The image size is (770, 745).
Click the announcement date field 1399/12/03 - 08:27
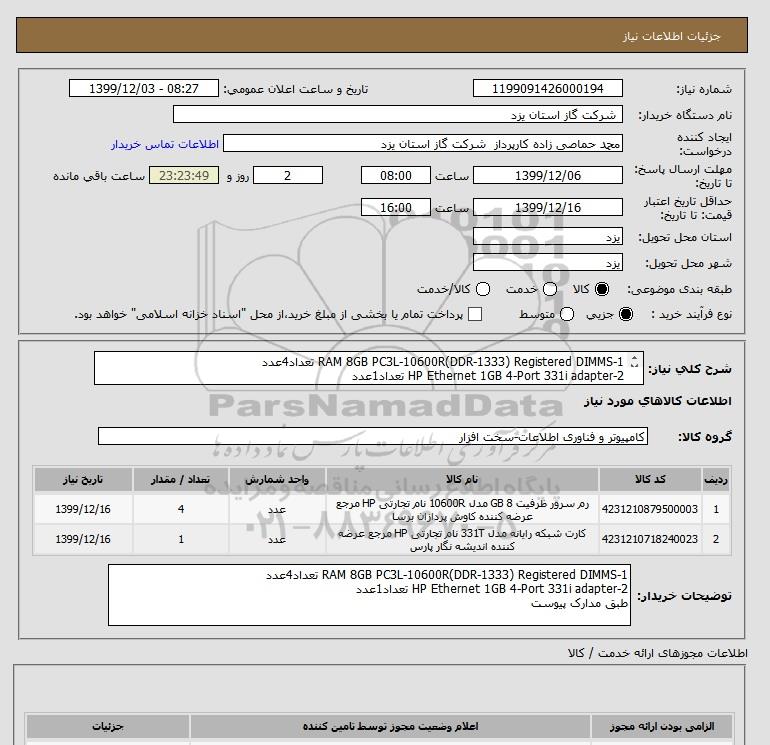coord(144,88)
